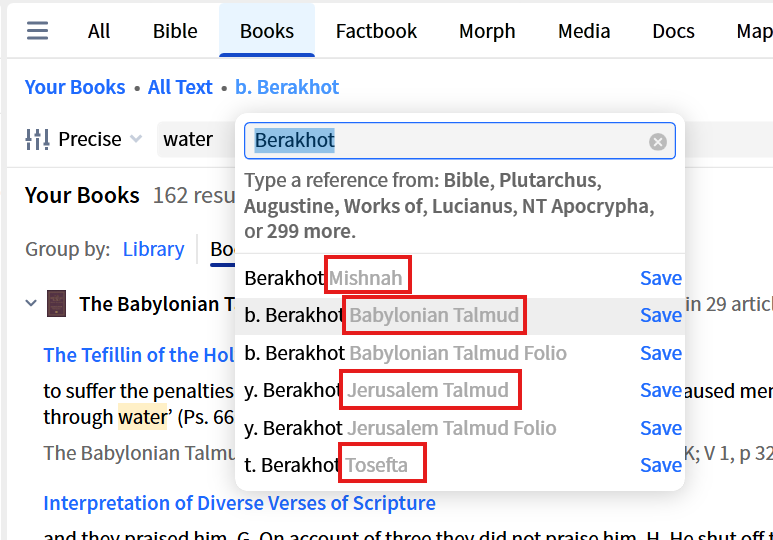This screenshot has height=540, width=773.
Task: Save the y. Berakhot Jerusalem Talmud Folio reference
Action: 661,428
